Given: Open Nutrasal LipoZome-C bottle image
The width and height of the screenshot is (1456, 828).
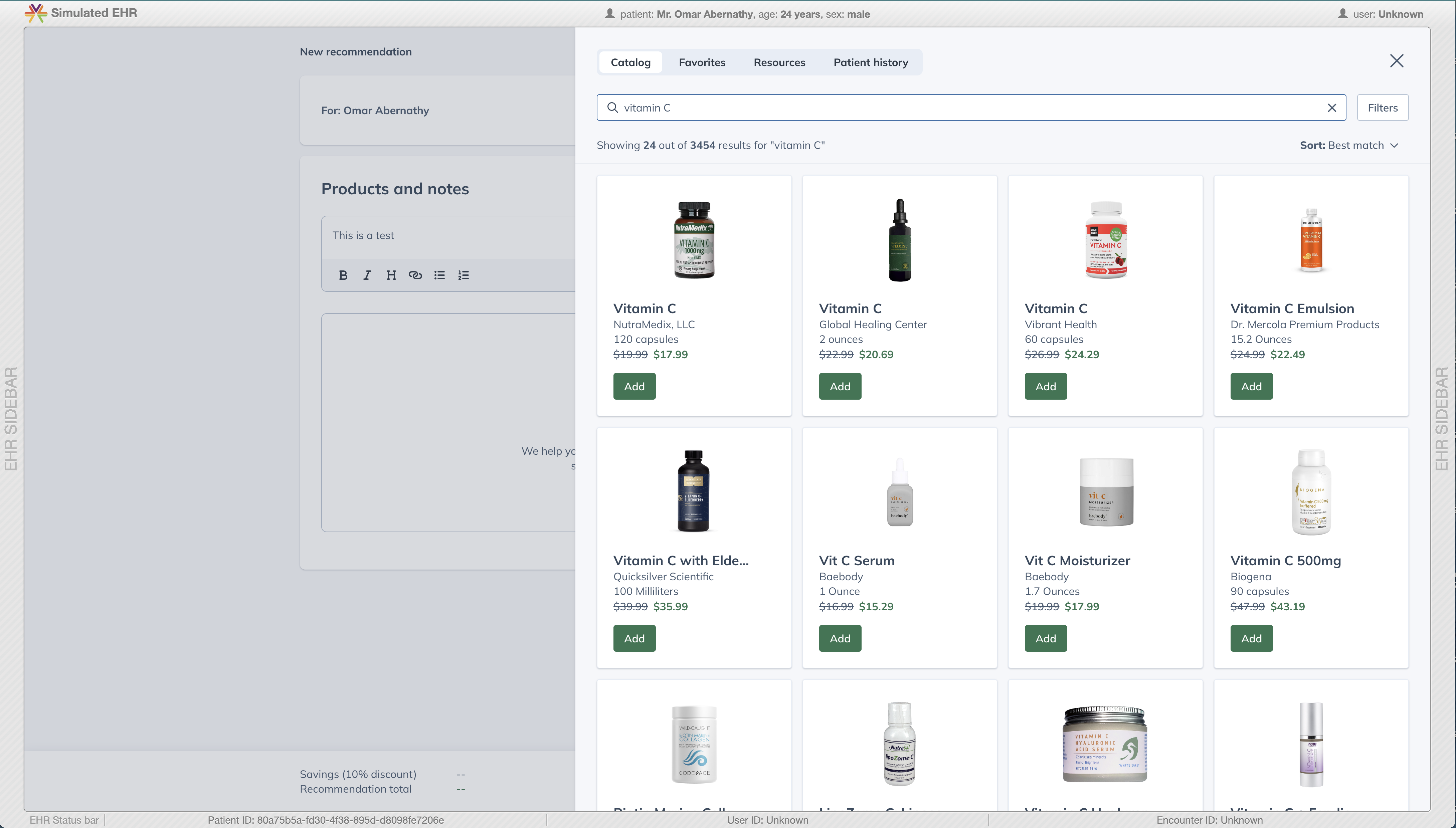Looking at the screenshot, I should click(x=900, y=744).
